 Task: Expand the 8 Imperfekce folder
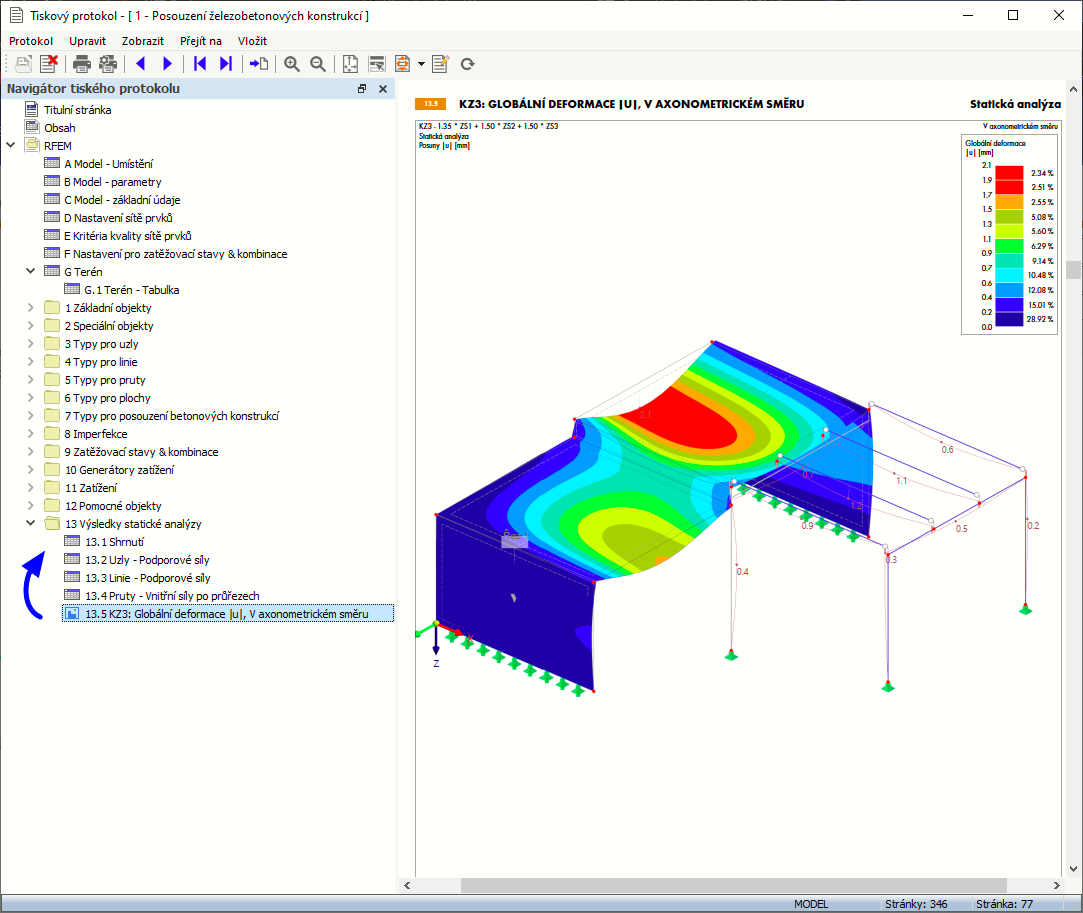click(x=30, y=433)
